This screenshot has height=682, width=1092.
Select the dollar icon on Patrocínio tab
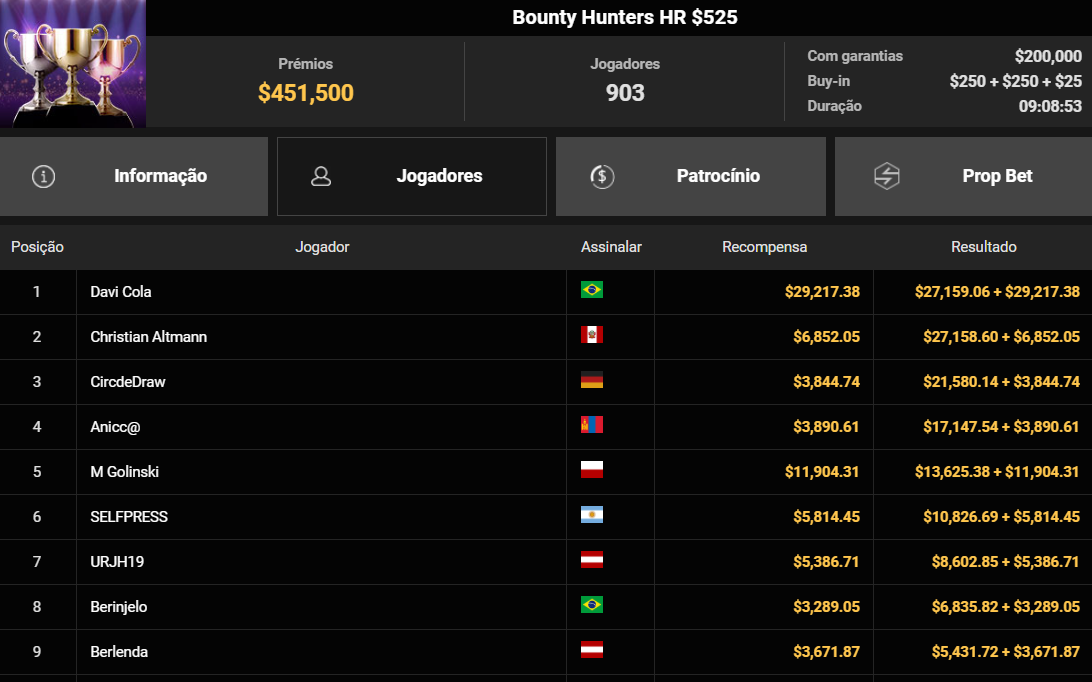coord(601,176)
